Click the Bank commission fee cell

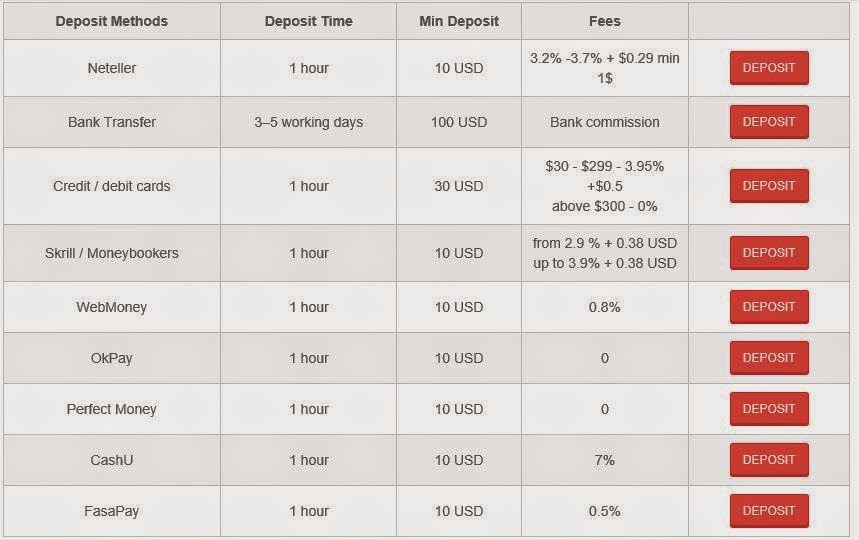pos(605,122)
